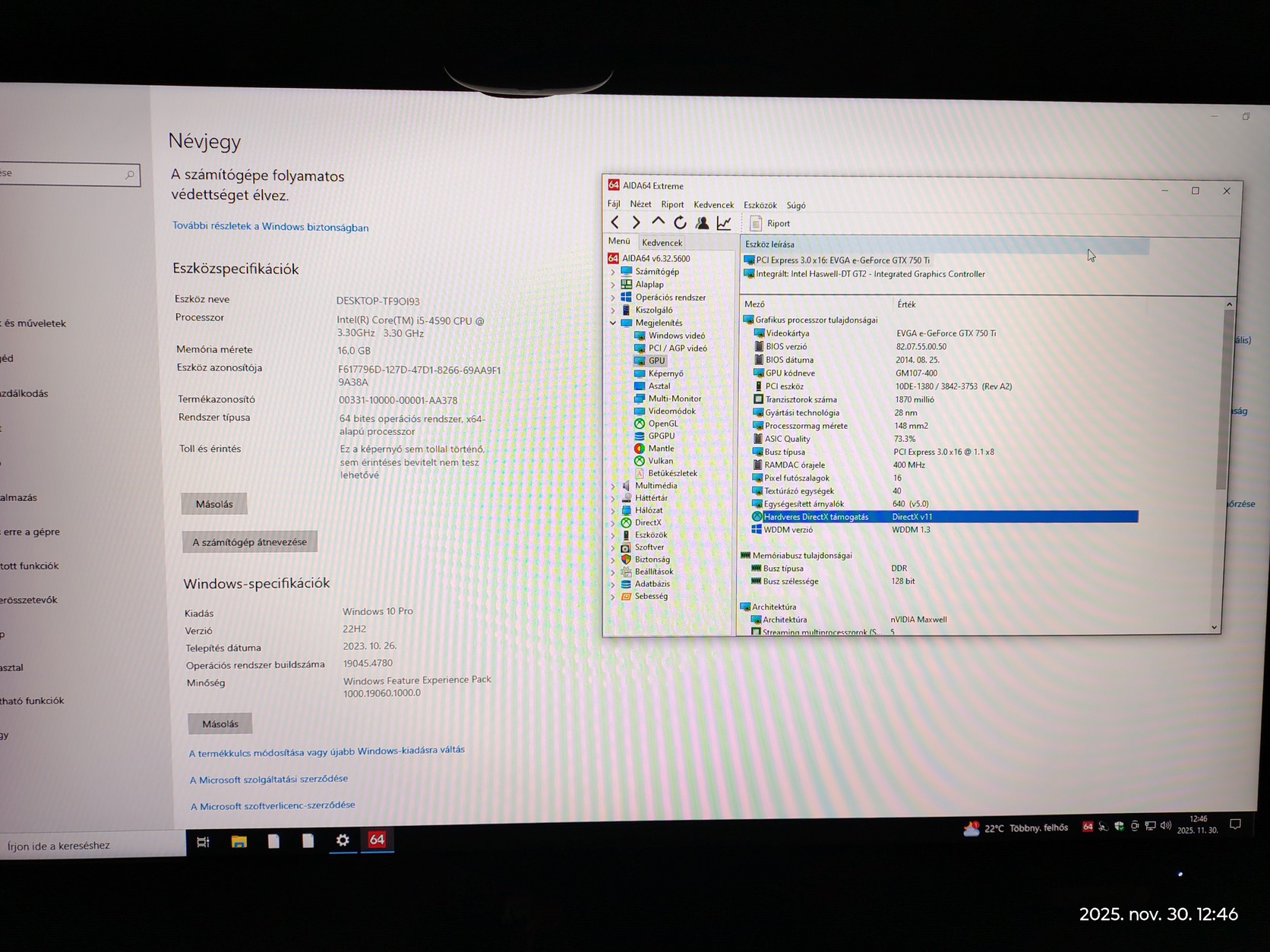Expand the Multimédia tree node
This screenshot has width=1270, height=952.
coord(613,486)
